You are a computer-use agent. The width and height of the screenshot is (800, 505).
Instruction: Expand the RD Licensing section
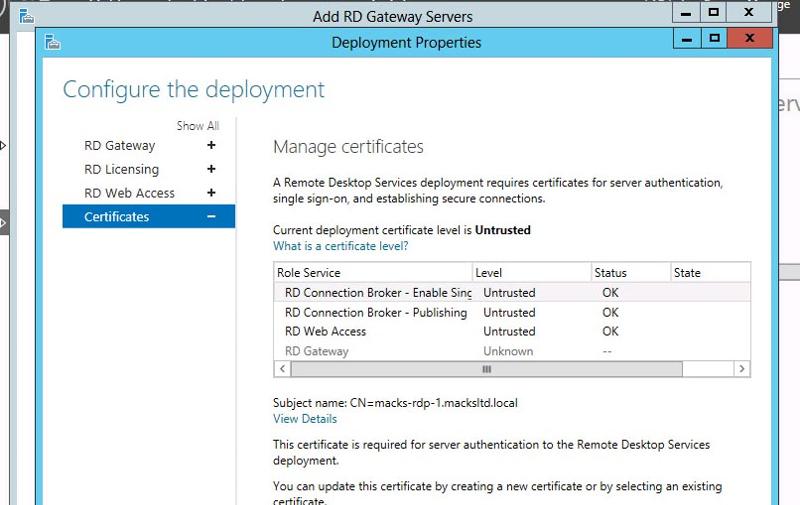pos(211,169)
